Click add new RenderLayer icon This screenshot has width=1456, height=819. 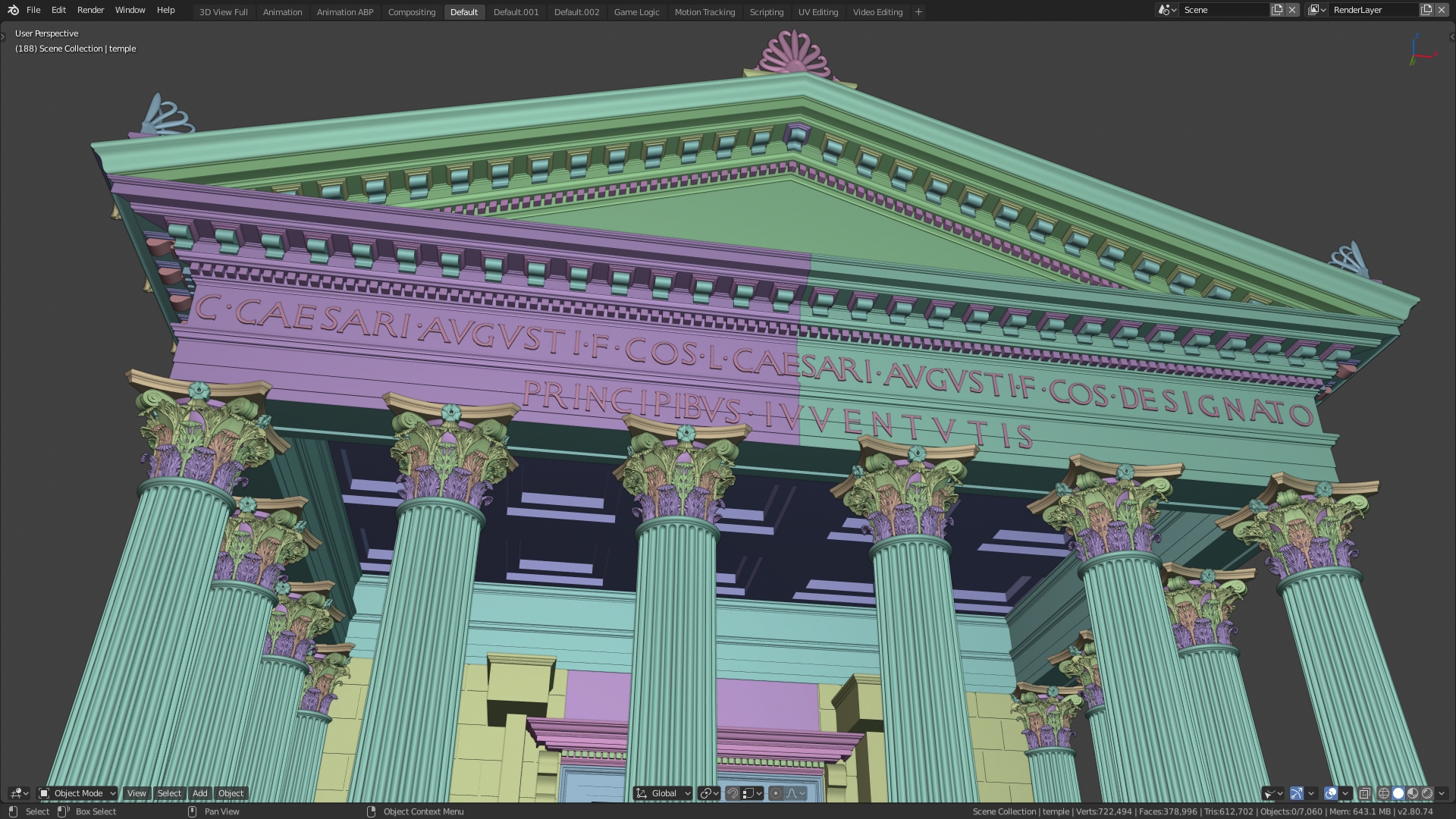click(1426, 10)
